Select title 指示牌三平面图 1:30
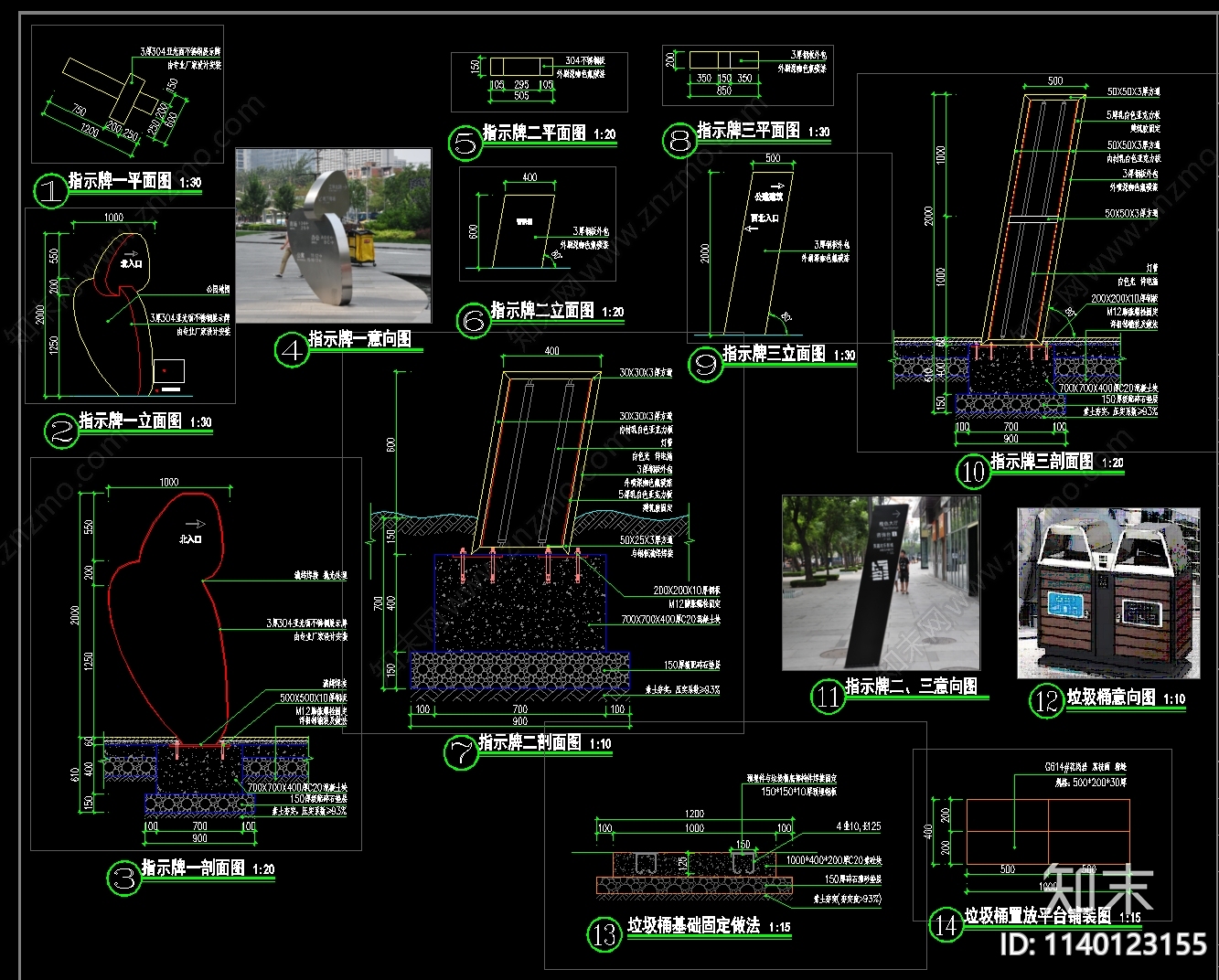 click(x=764, y=131)
